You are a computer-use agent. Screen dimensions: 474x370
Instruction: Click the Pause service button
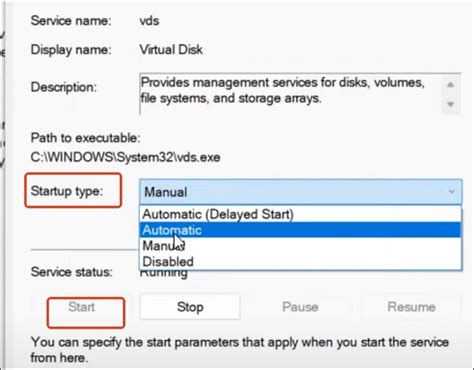[x=300, y=307]
